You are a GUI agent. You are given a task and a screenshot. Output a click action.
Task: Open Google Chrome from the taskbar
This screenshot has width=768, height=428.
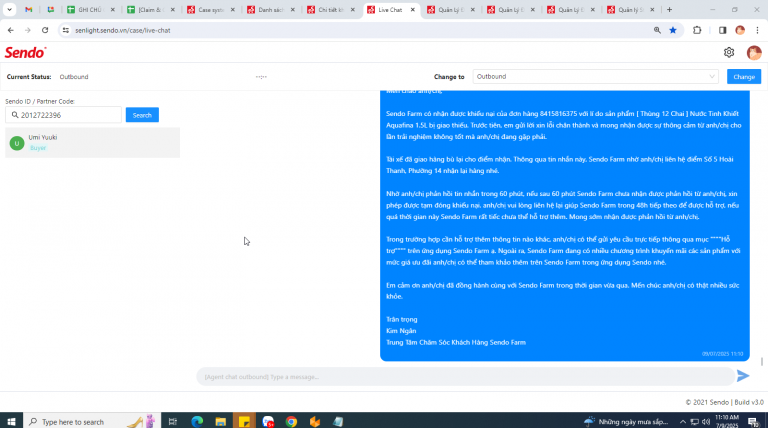(291, 421)
